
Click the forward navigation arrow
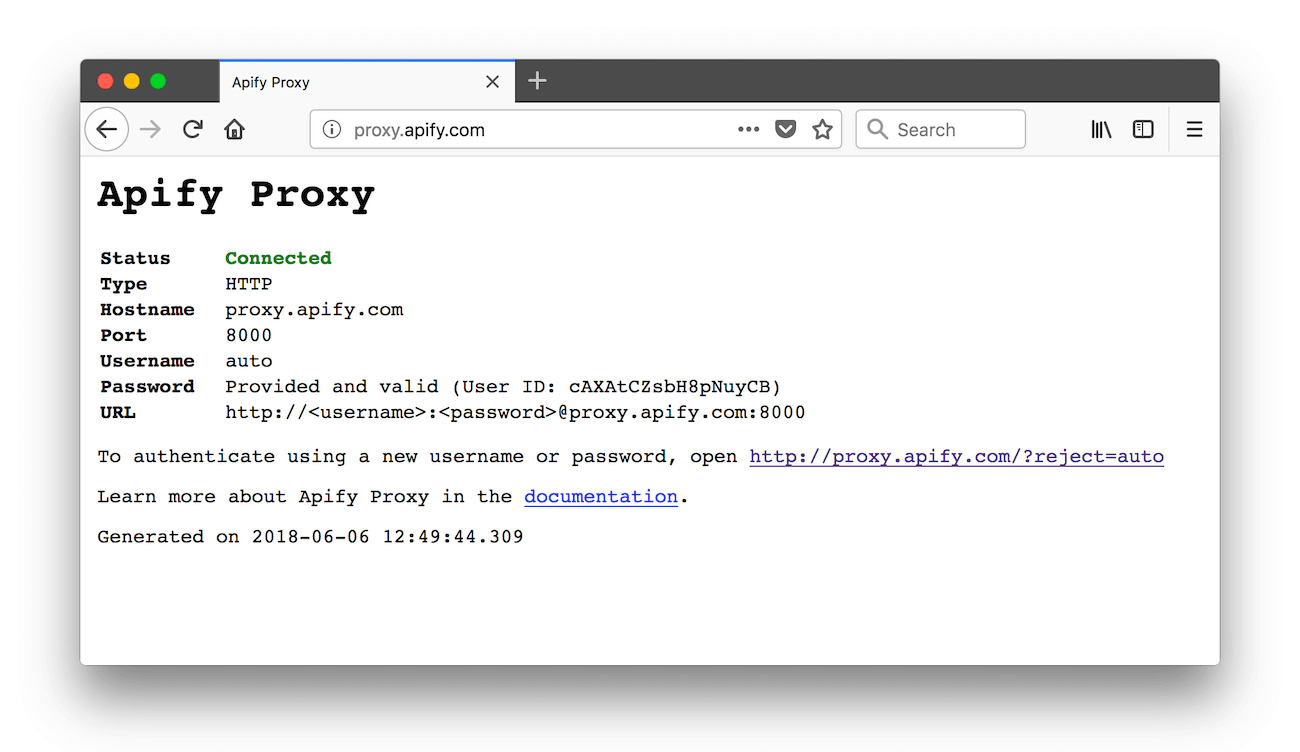150,129
